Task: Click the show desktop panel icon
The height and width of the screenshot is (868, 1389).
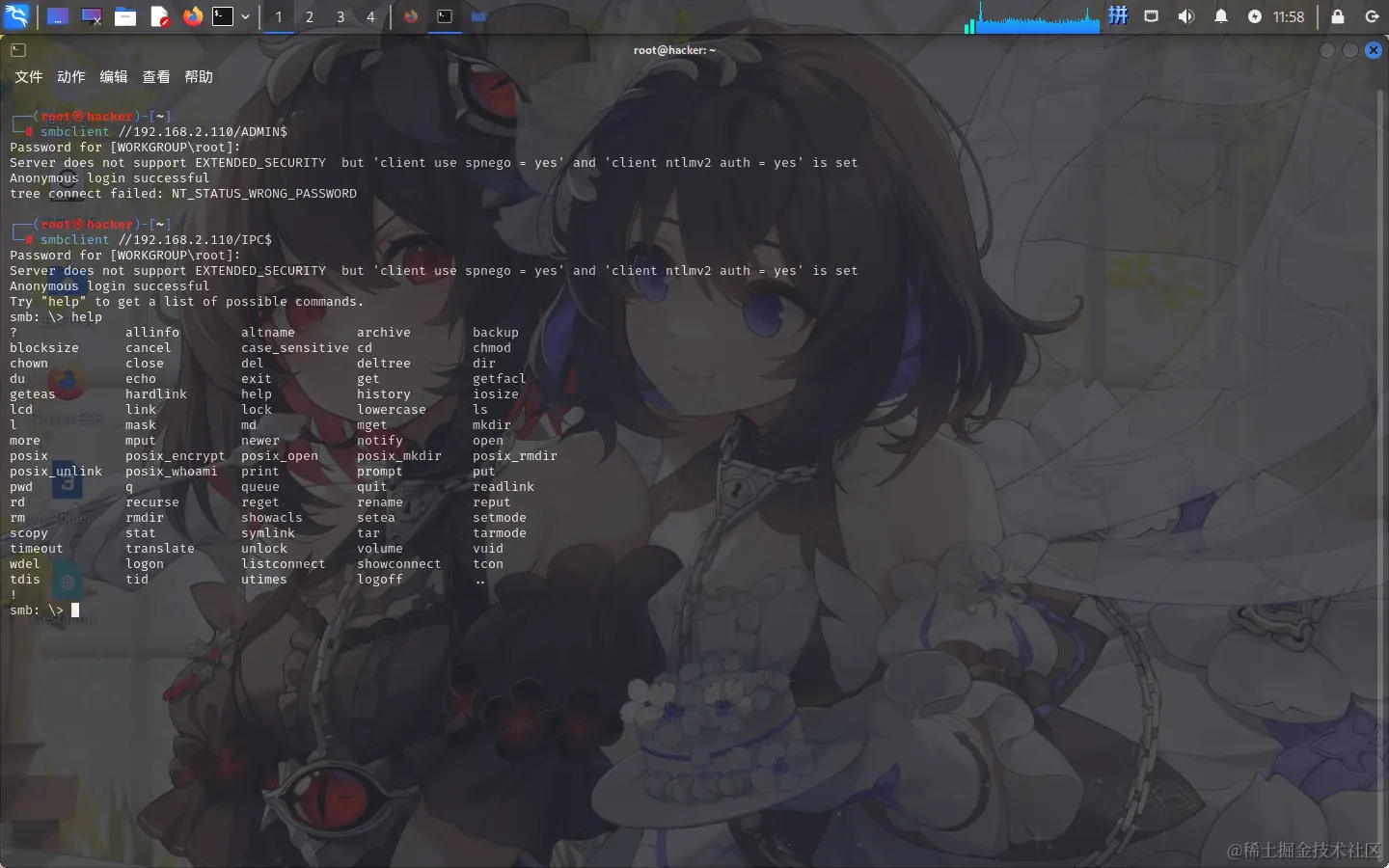Action: click(58, 16)
